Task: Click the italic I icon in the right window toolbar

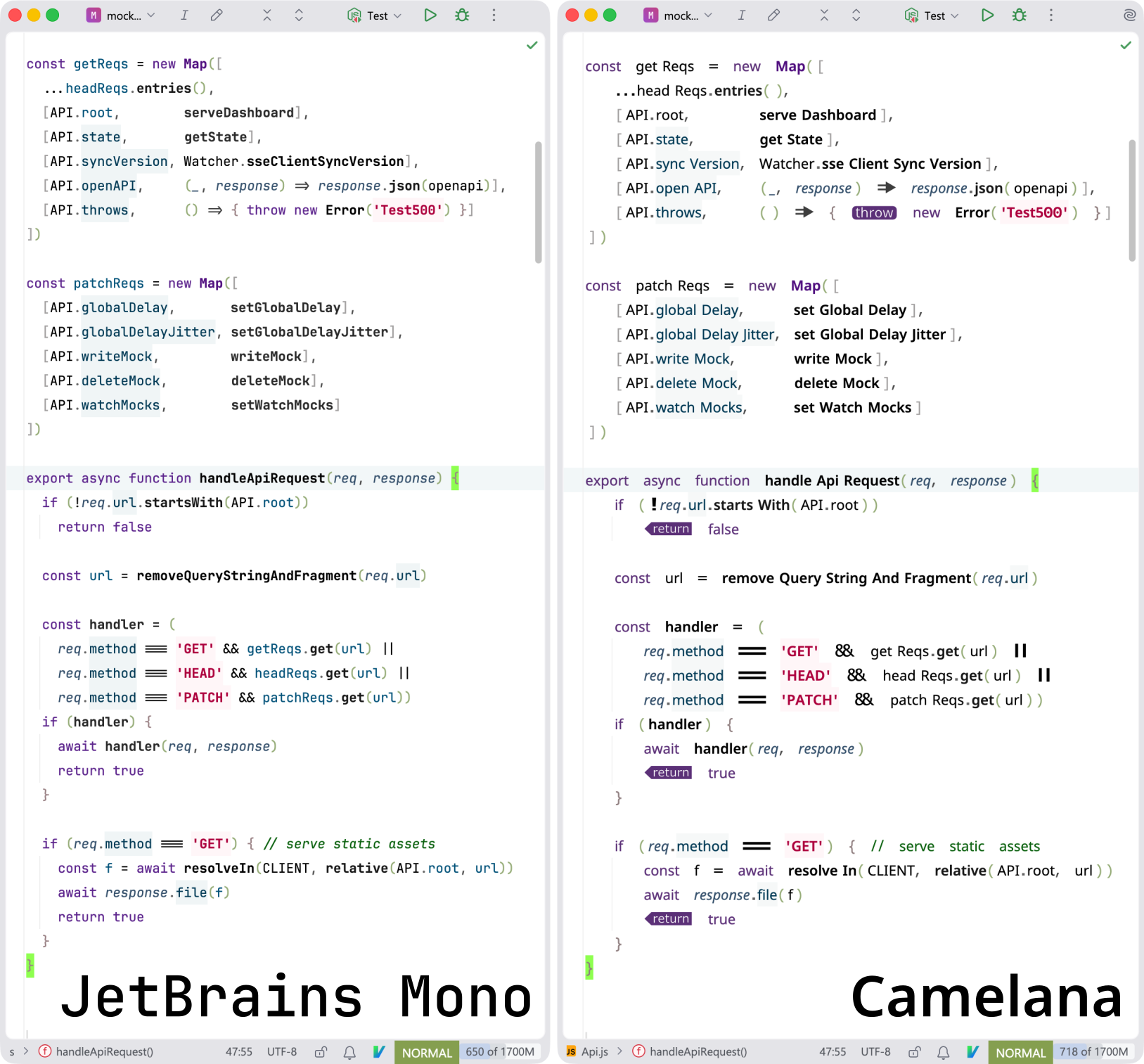Action: [x=741, y=15]
